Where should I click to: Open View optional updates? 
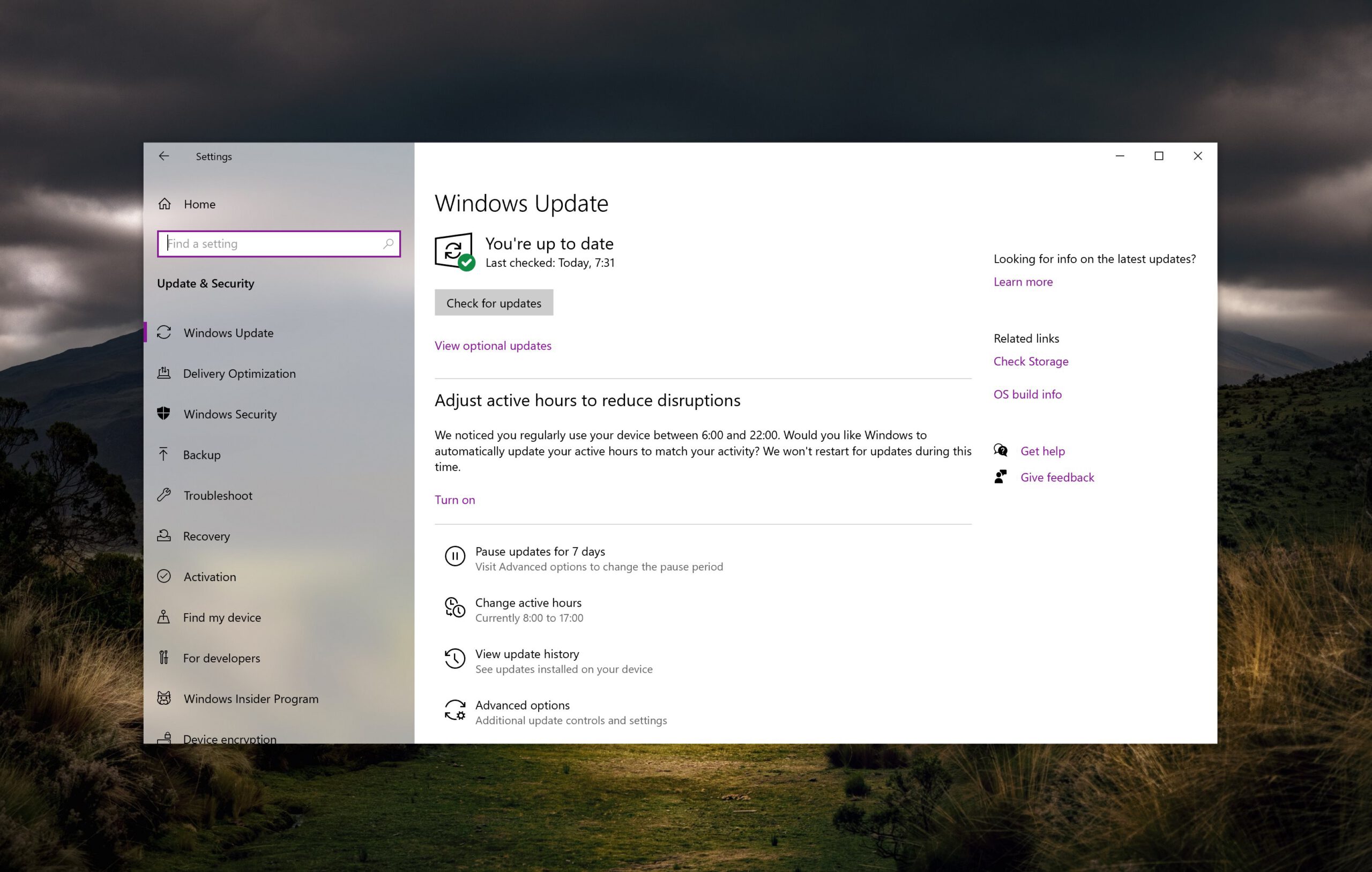point(493,345)
